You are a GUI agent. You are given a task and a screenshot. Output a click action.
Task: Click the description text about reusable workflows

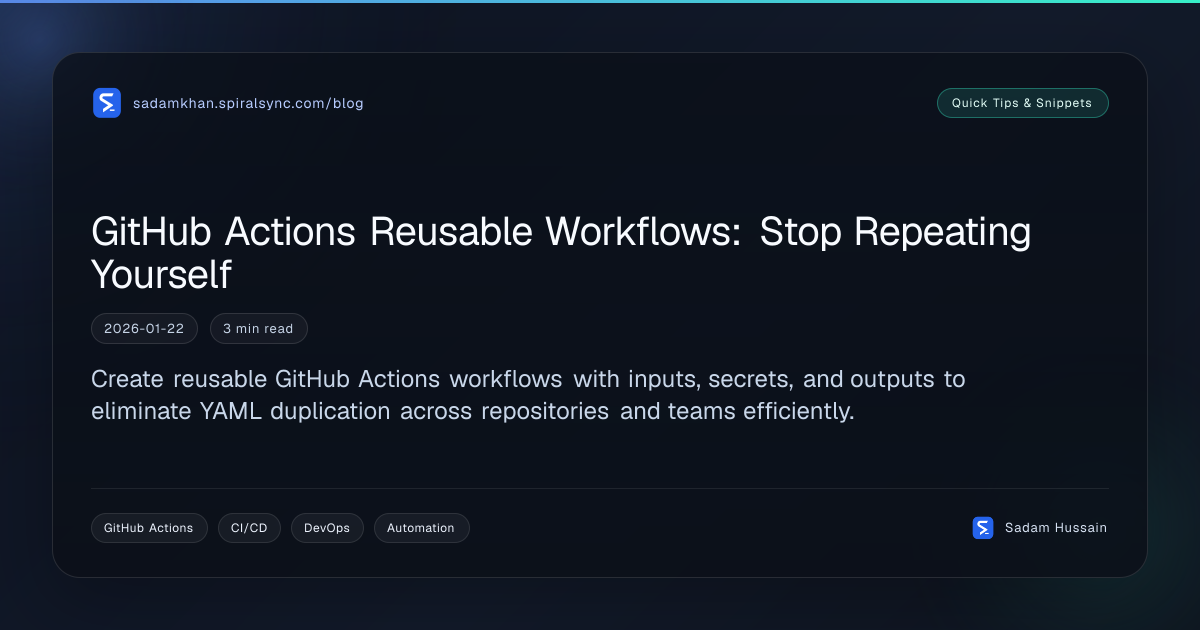coord(528,395)
